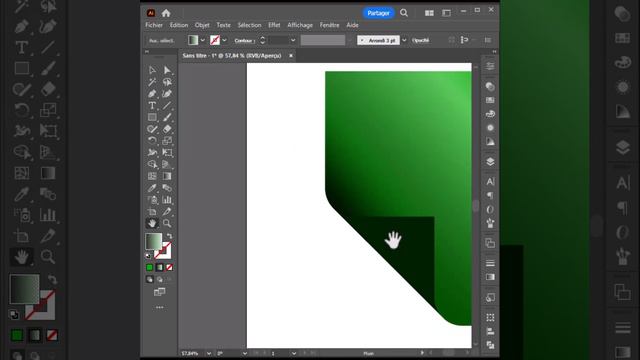Open the Edition menu
640x360 pixels.
(x=179, y=25)
